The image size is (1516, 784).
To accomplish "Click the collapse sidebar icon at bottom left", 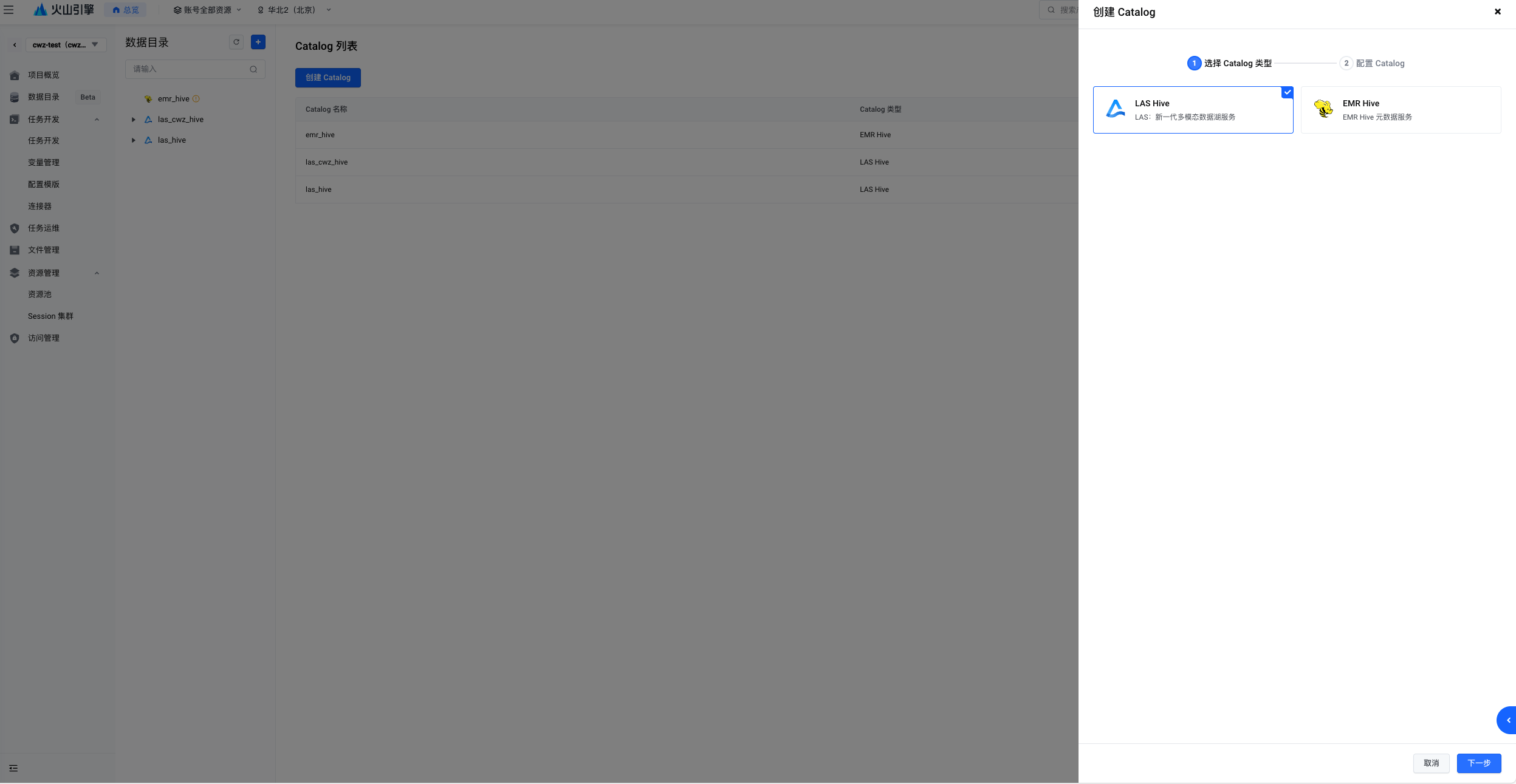I will [x=13, y=768].
